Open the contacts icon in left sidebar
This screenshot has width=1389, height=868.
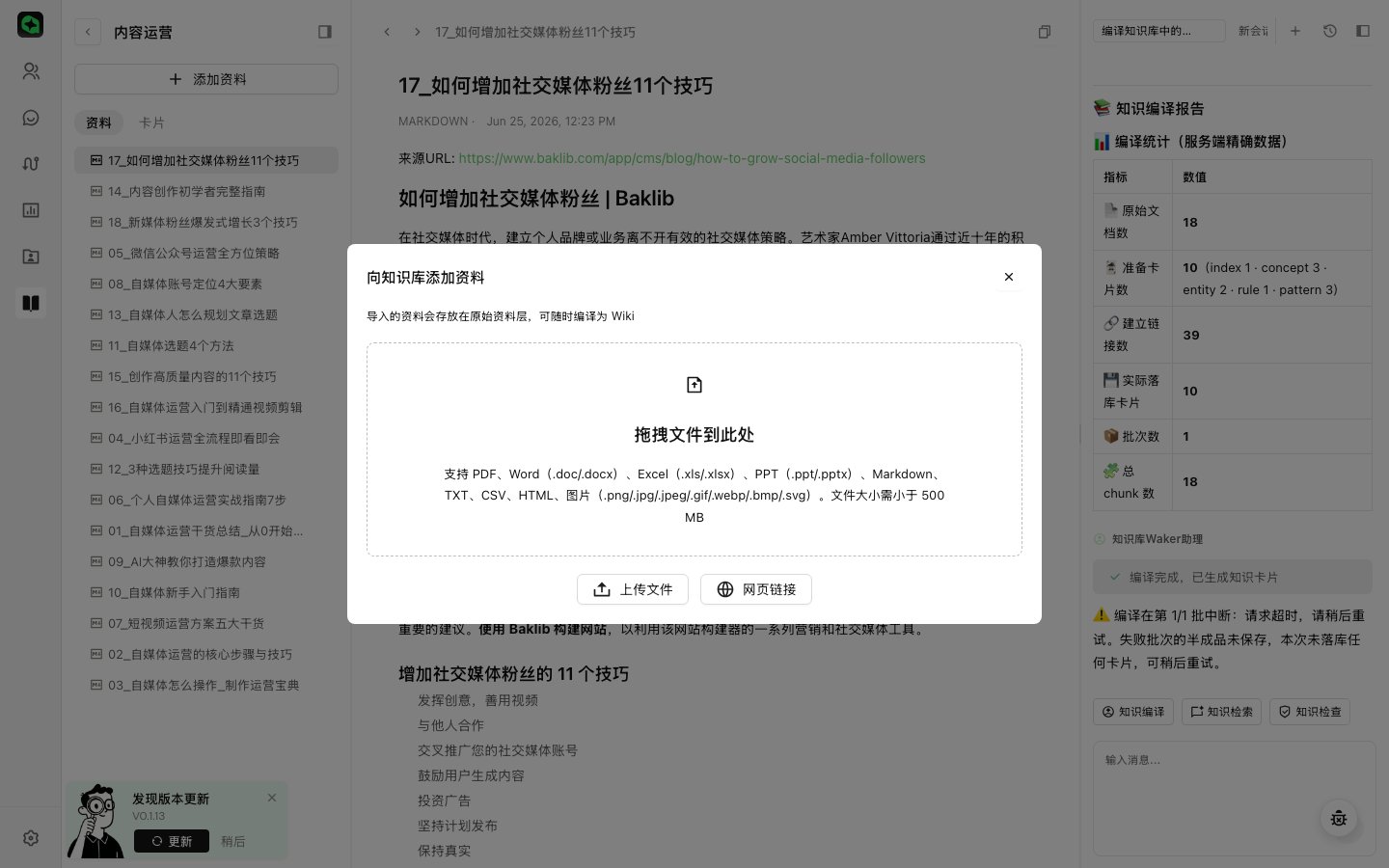coord(31,71)
